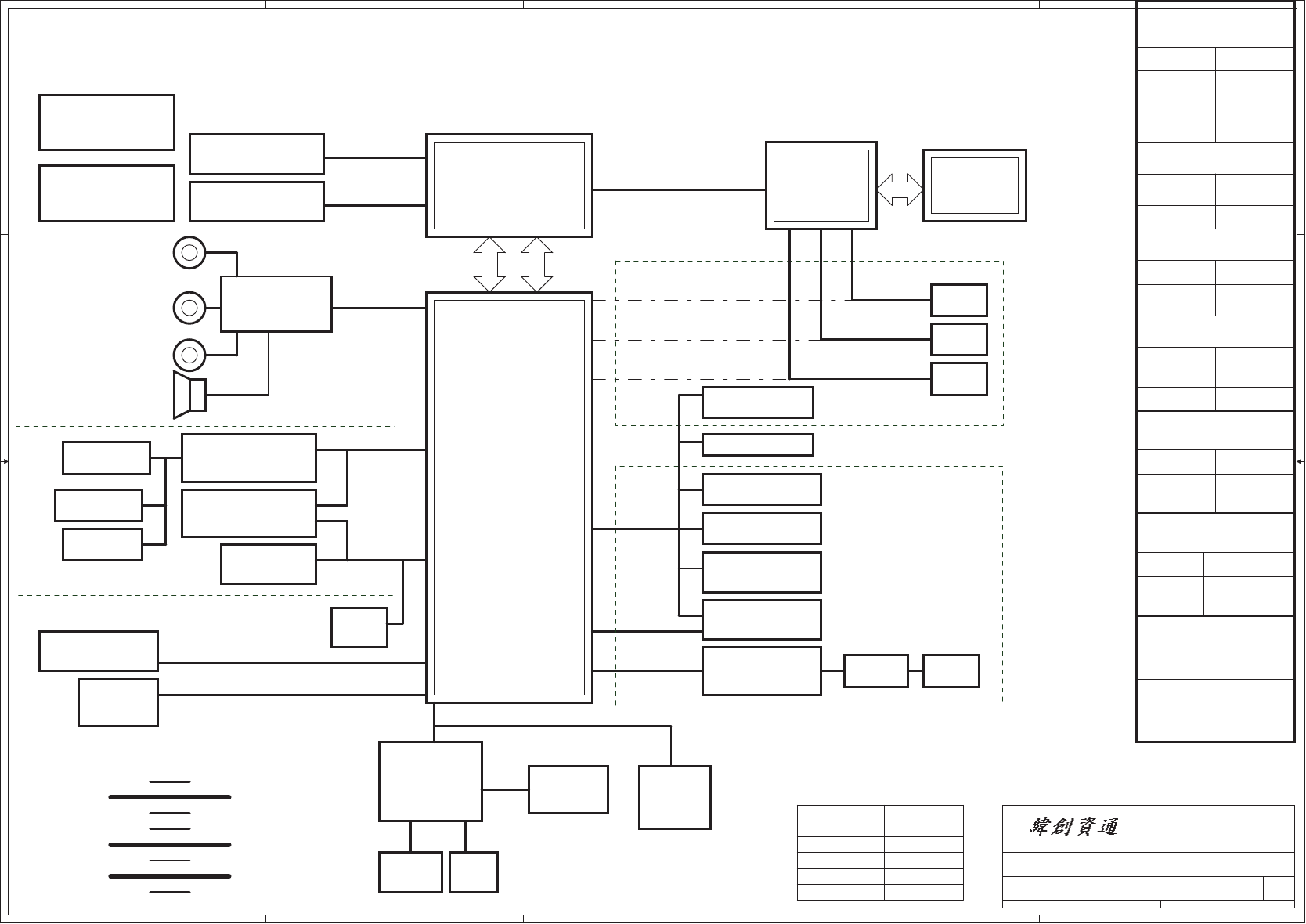The image size is (1306, 924).
Task: Click the 緯創資通 company name text
Action: (x=1073, y=827)
